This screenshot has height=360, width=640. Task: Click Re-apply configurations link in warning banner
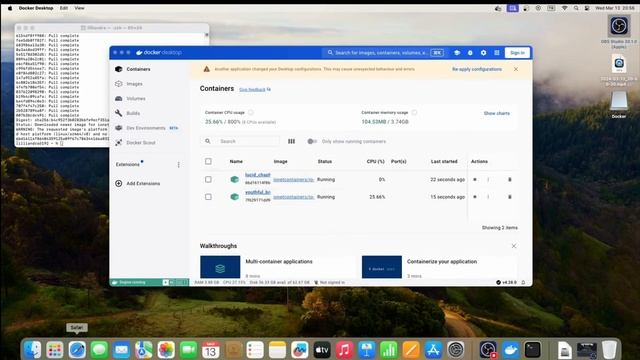coord(477,69)
